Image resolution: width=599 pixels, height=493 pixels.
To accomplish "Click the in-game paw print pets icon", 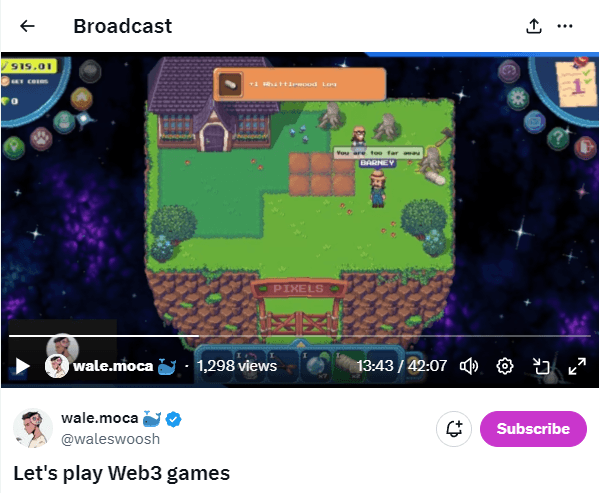I will click(x=41, y=138).
